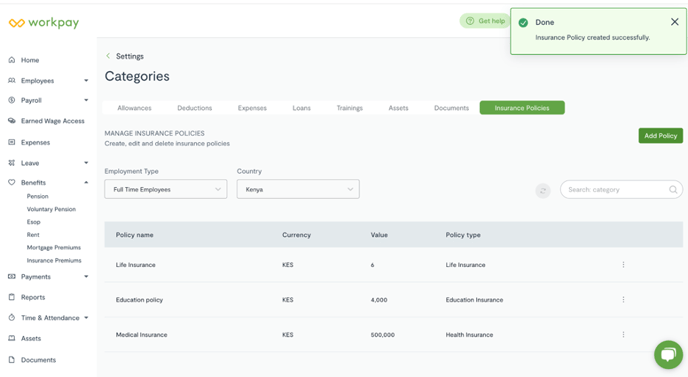The image size is (688, 377).
Task: Switch to the Deductions tab
Action: pos(194,108)
